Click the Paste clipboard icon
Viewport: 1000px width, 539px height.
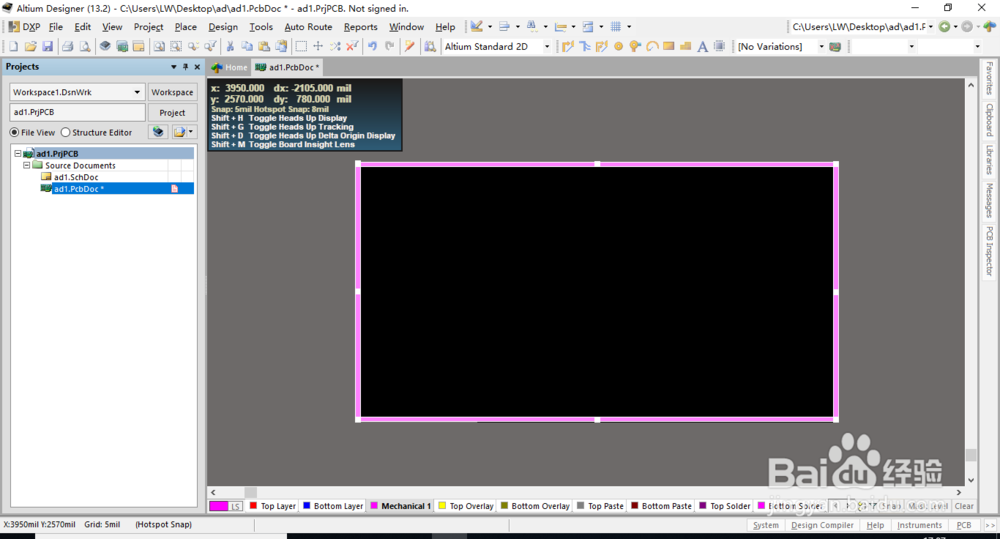(x=263, y=47)
